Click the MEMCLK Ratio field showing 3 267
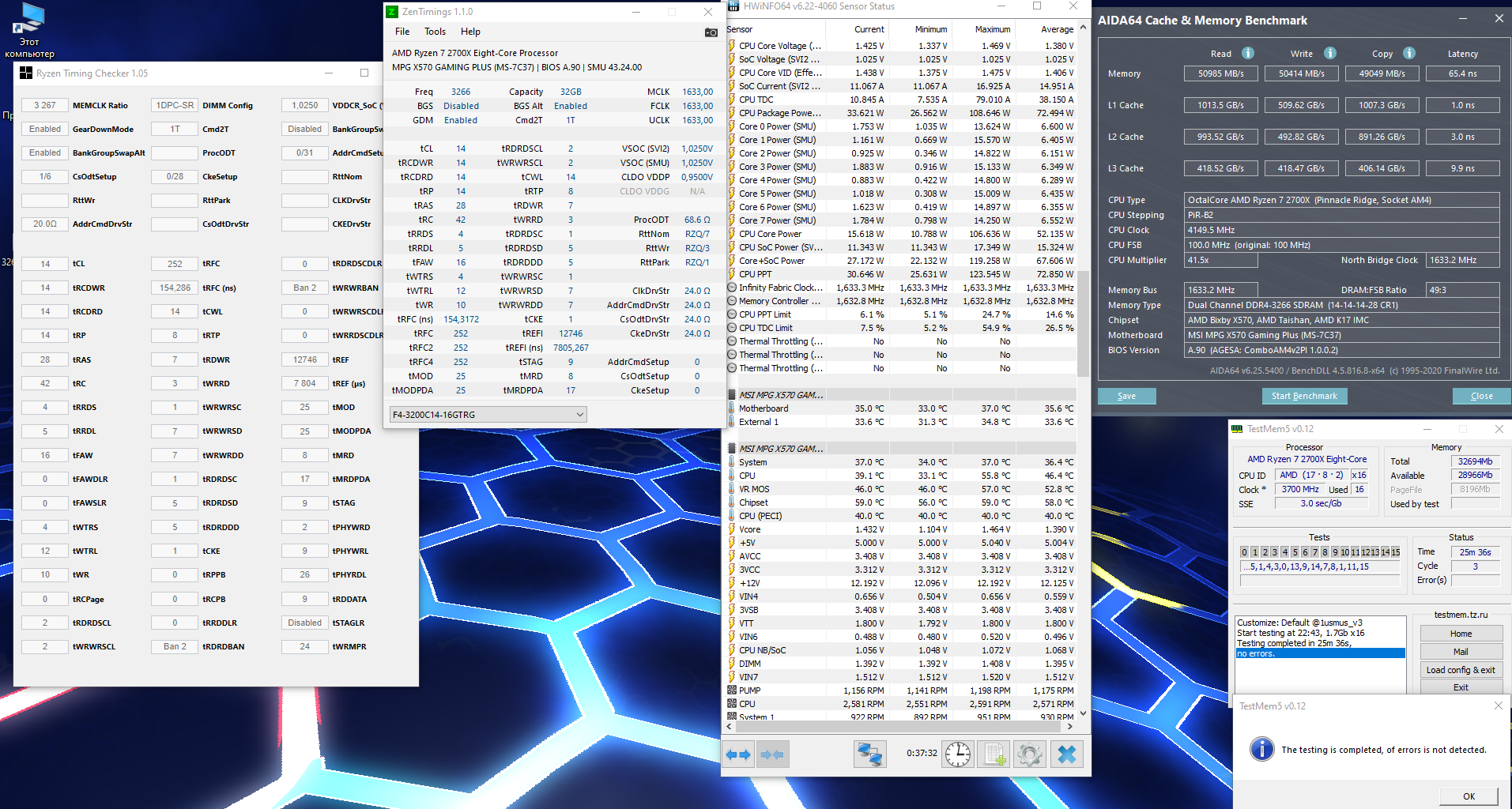 pyautogui.click(x=45, y=105)
